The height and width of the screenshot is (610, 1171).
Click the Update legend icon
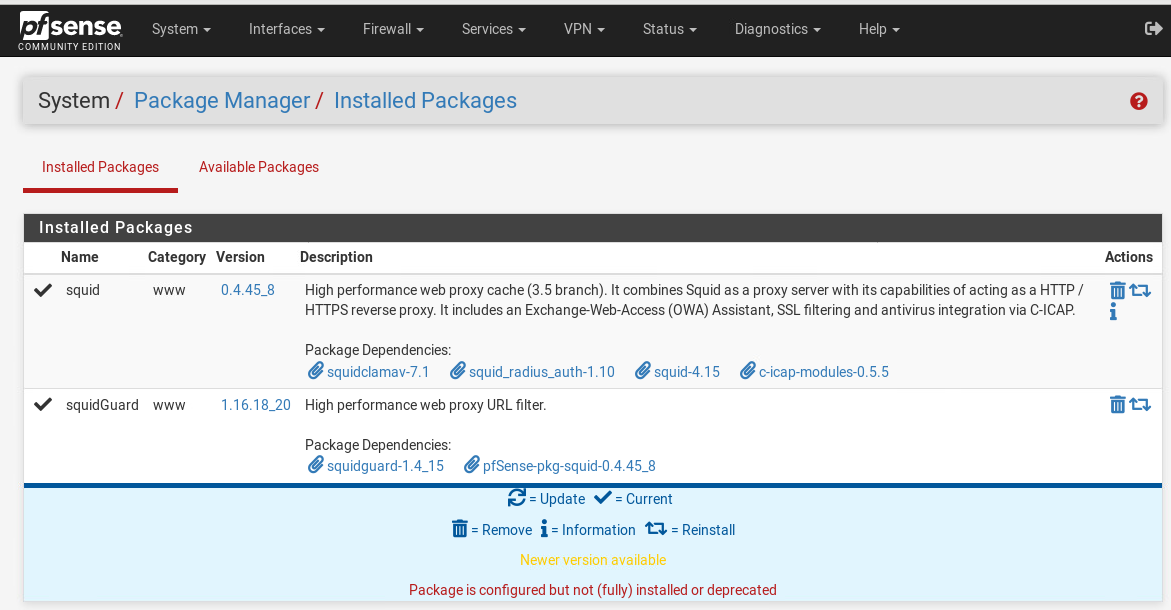coord(517,498)
